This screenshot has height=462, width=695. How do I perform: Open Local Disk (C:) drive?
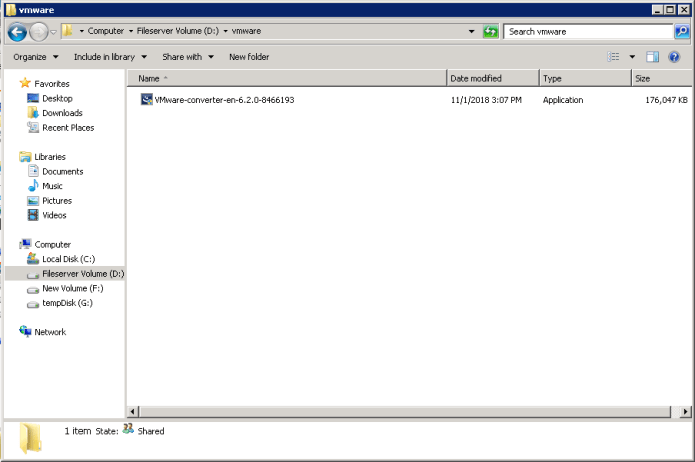tap(68, 259)
